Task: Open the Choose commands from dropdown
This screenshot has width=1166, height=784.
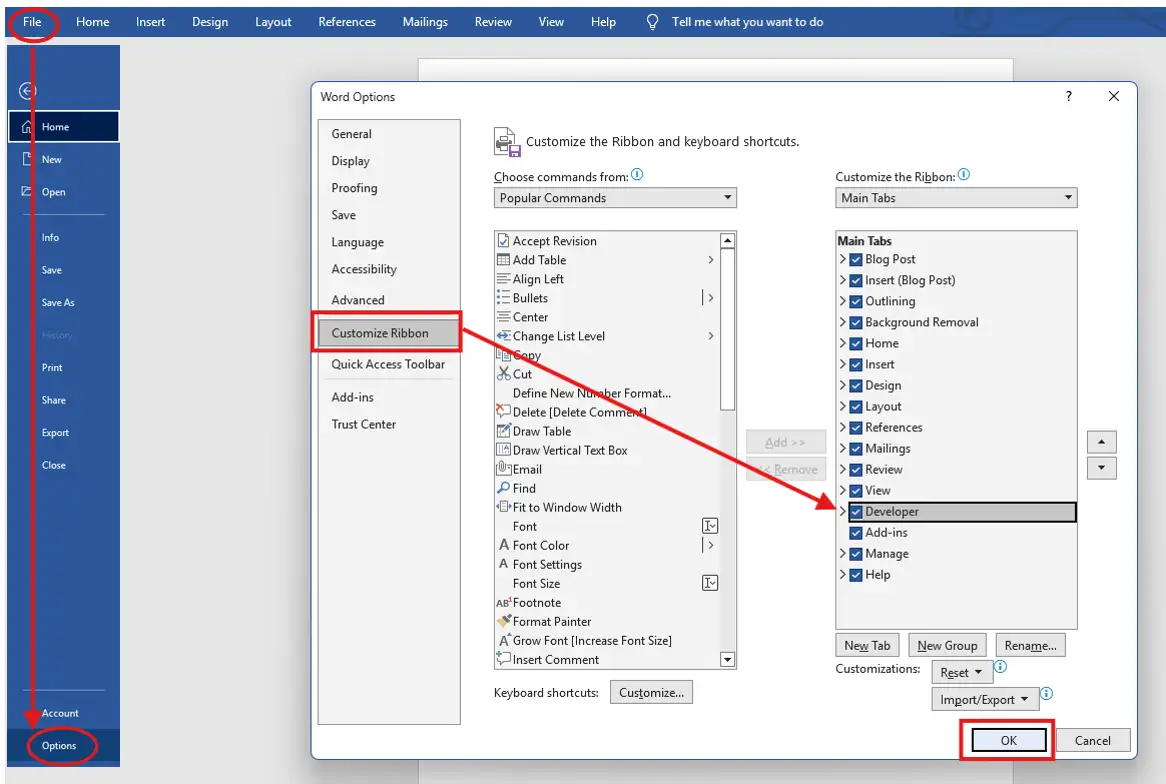Action: pos(727,197)
